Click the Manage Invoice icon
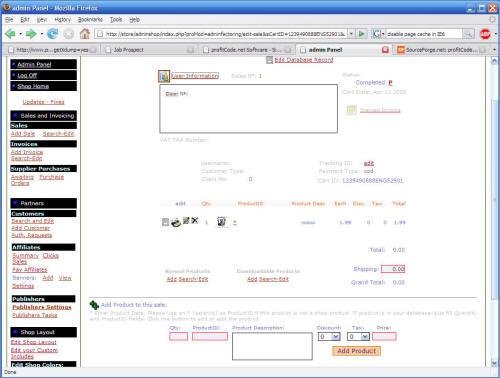Image resolution: width=500 pixels, height=378 pixels. 351,110
